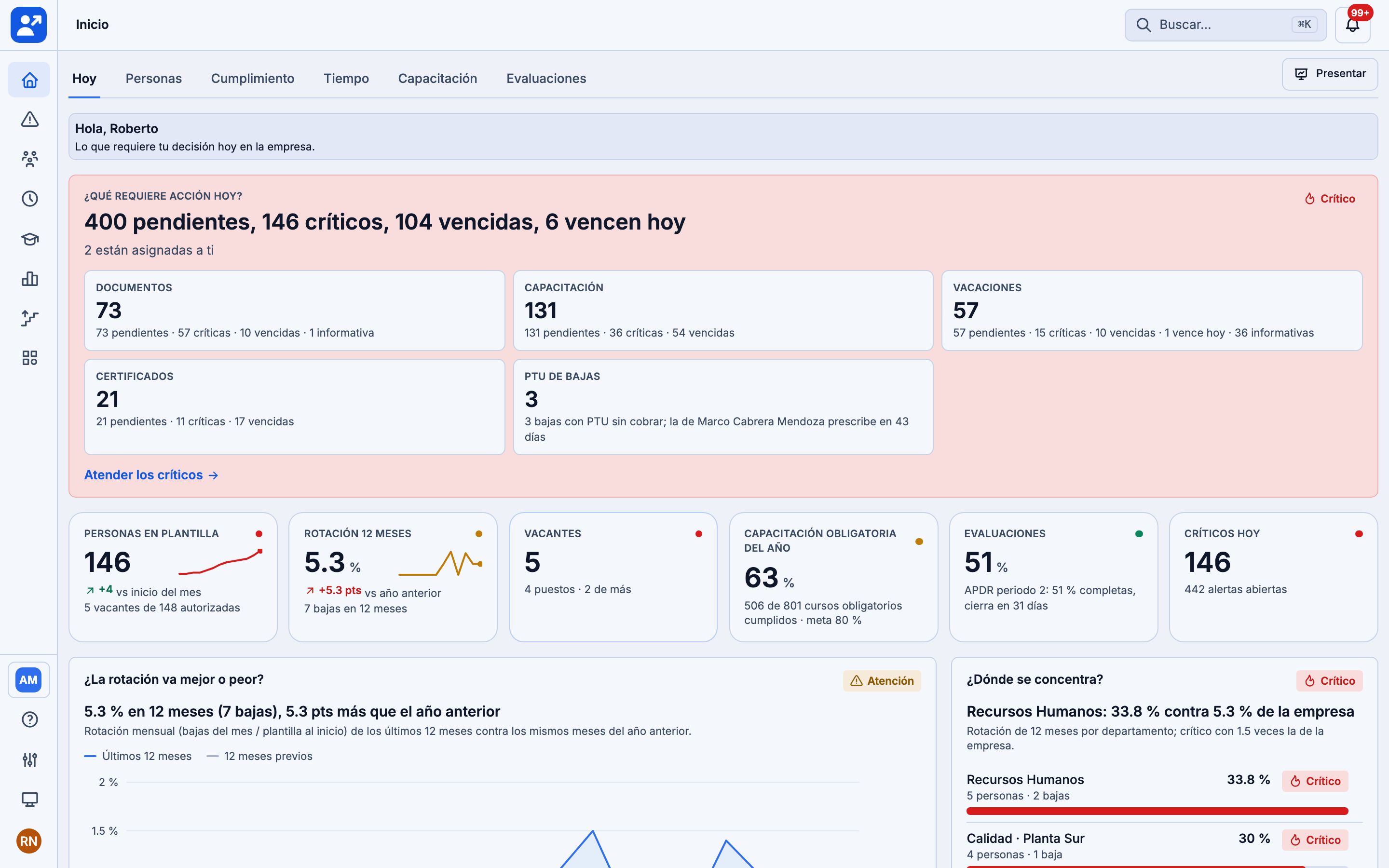Click the Recursos Humanos red rotation bar
Viewport: 1389px width, 868px height.
point(1157,811)
